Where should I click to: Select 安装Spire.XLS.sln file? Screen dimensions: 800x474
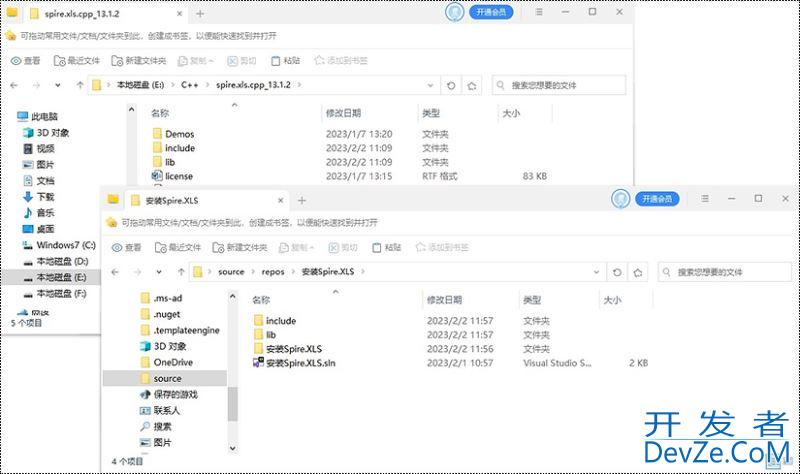pos(294,363)
